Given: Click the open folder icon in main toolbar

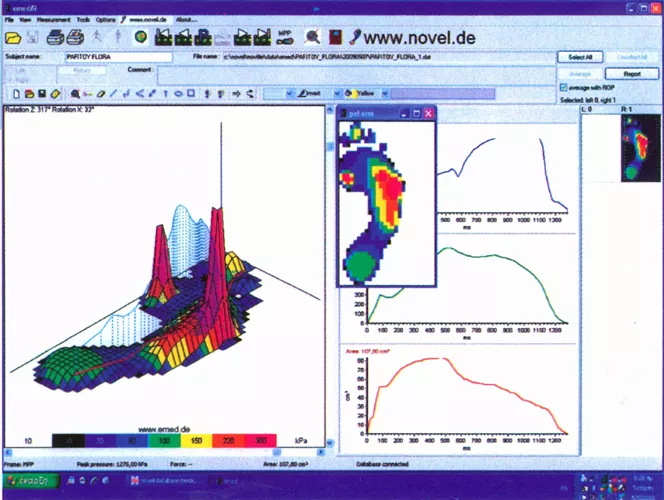Looking at the screenshot, I should click(x=14, y=37).
